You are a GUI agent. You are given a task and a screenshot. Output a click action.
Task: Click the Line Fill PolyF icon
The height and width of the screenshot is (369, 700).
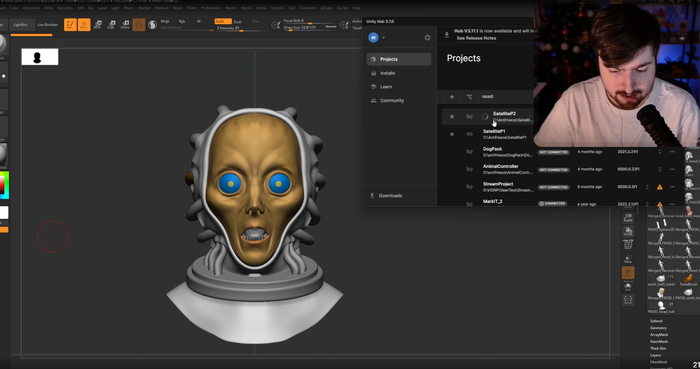coord(628,245)
